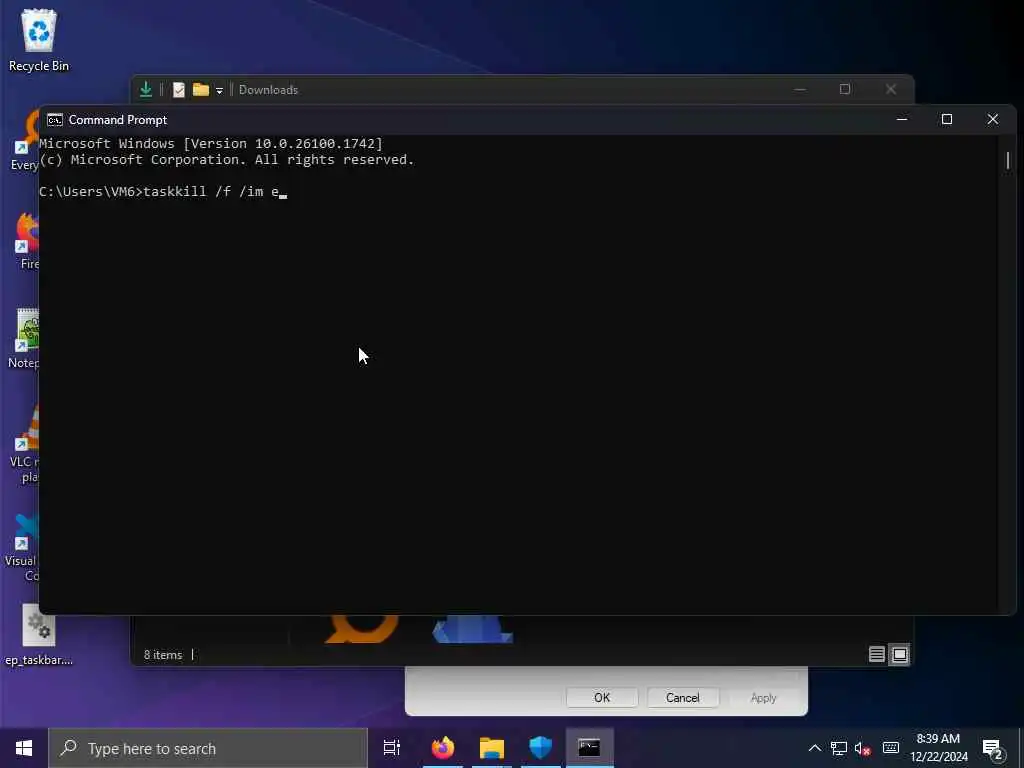1024x768 pixels.
Task: Open File Explorer from the taskbar
Action: (492, 748)
